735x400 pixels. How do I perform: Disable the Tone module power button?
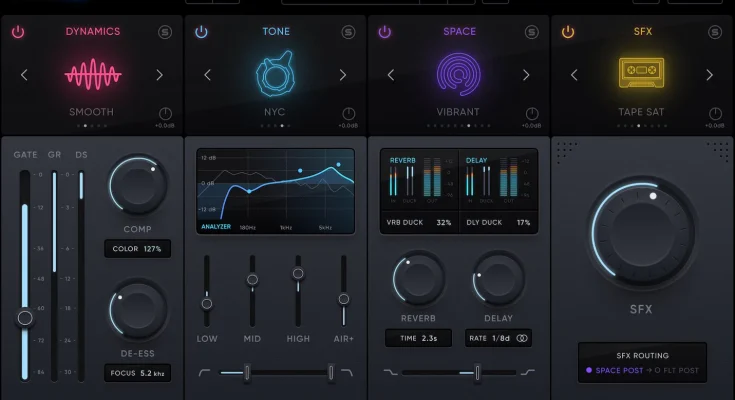pos(201,32)
